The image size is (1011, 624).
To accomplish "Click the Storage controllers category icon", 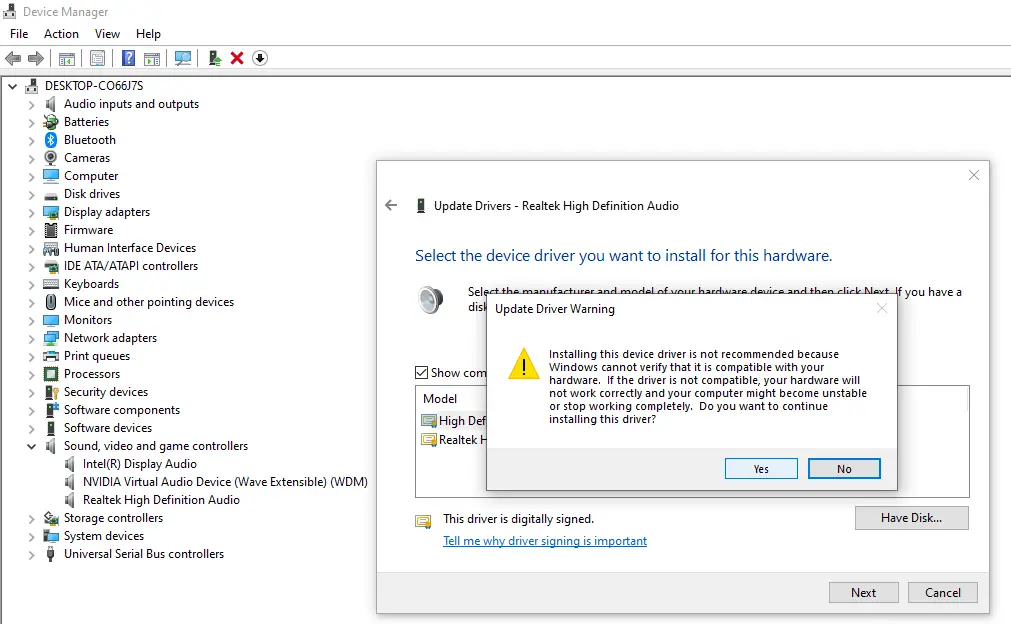I will [x=50, y=518].
